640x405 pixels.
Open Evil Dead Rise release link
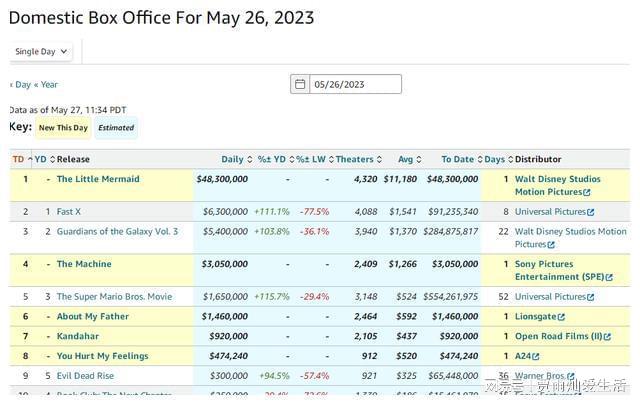(85, 376)
